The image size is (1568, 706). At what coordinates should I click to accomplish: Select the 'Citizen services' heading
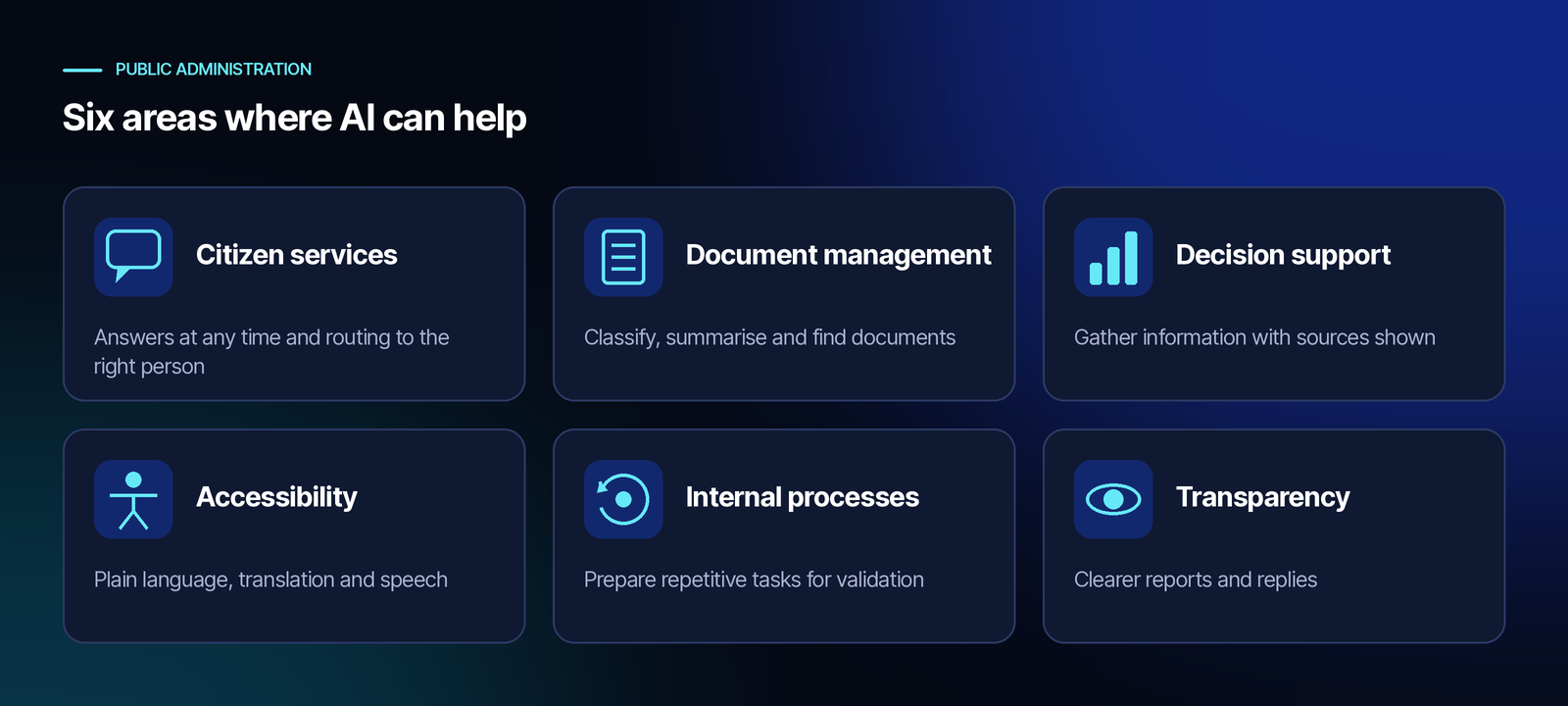pyautogui.click(x=297, y=255)
